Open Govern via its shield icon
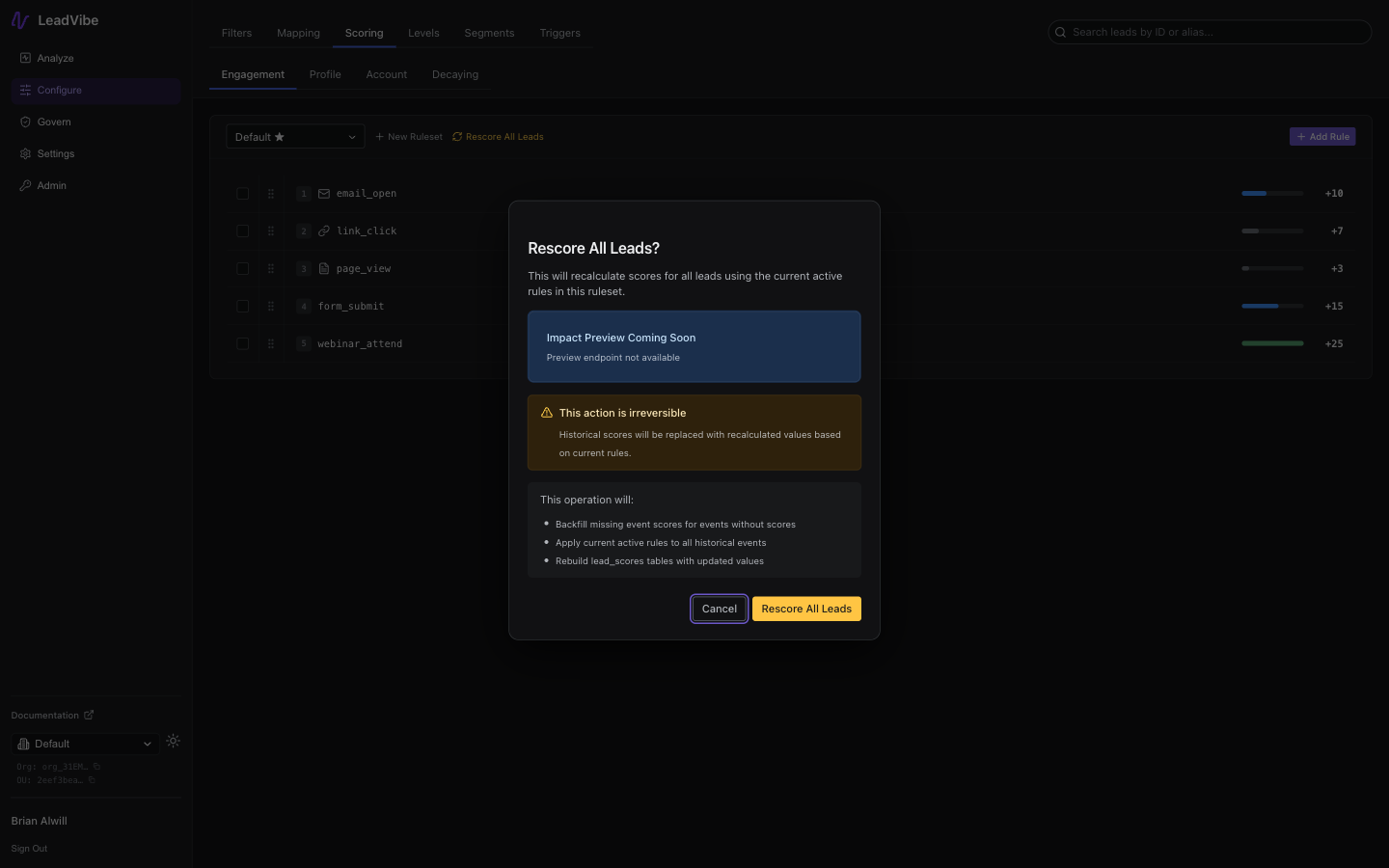Image resolution: width=1389 pixels, height=868 pixels. tap(25, 122)
